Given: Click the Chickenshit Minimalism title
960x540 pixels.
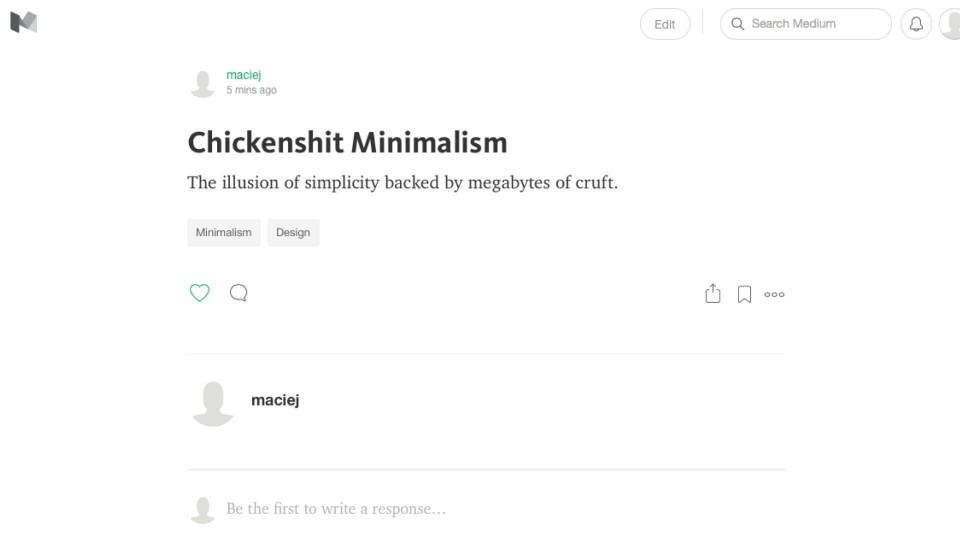Looking at the screenshot, I should [x=347, y=142].
